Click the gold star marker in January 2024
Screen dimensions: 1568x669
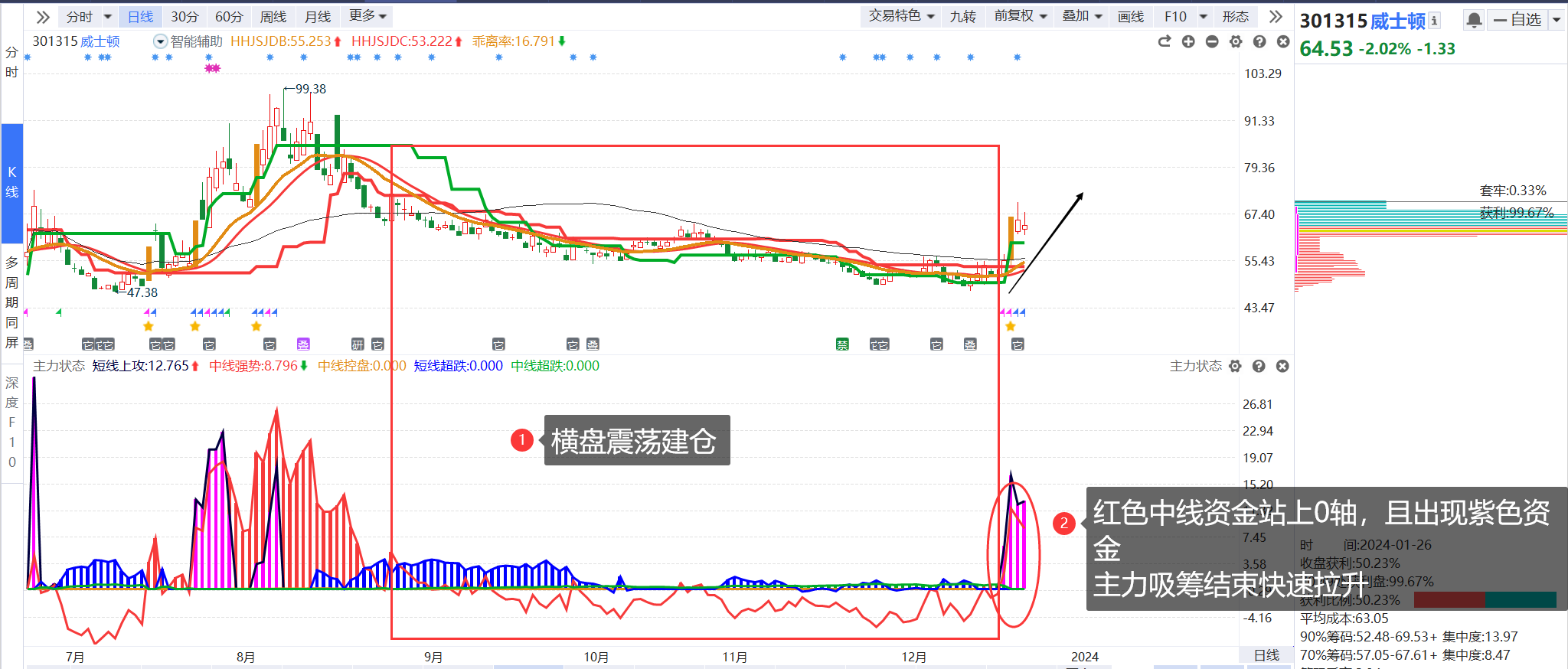[x=1011, y=326]
